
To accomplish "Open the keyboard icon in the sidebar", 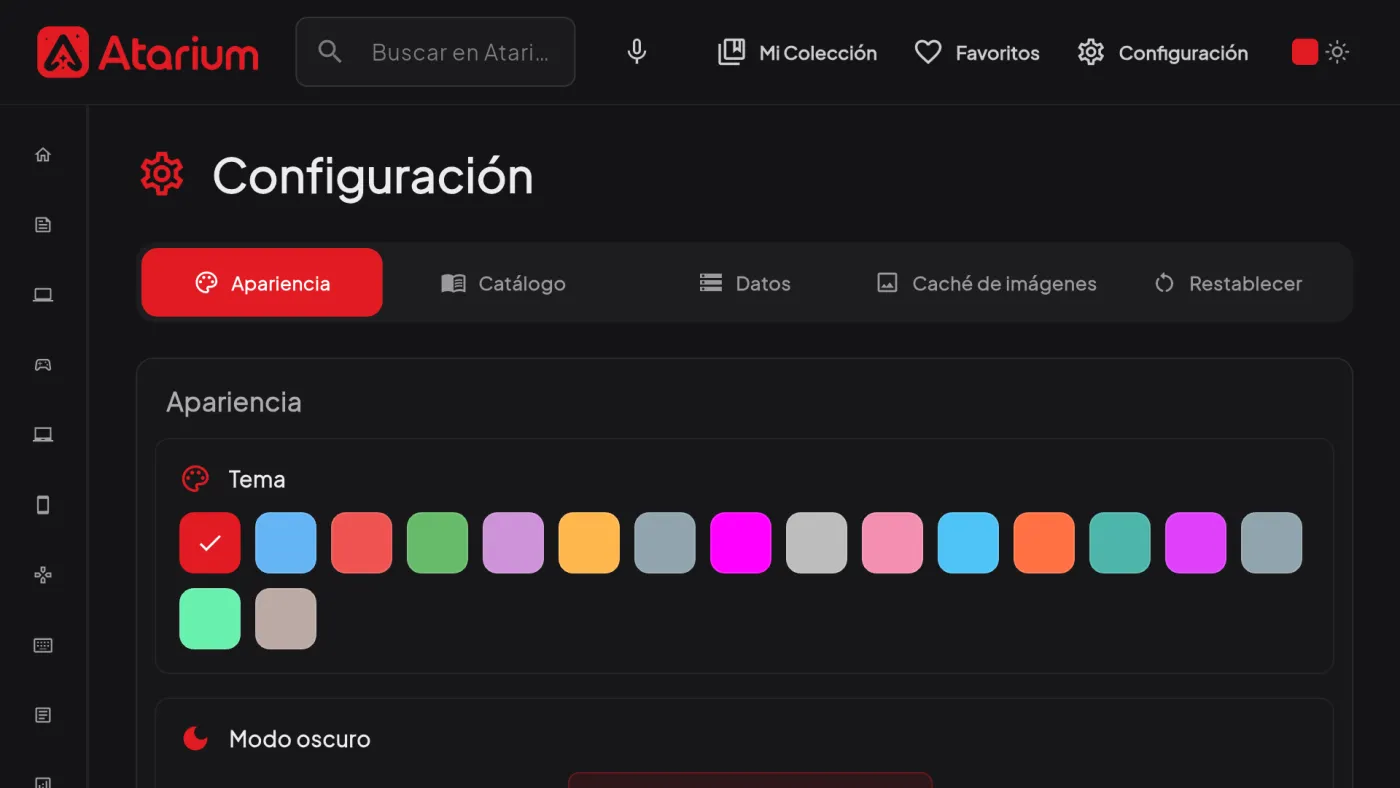I will click(43, 645).
